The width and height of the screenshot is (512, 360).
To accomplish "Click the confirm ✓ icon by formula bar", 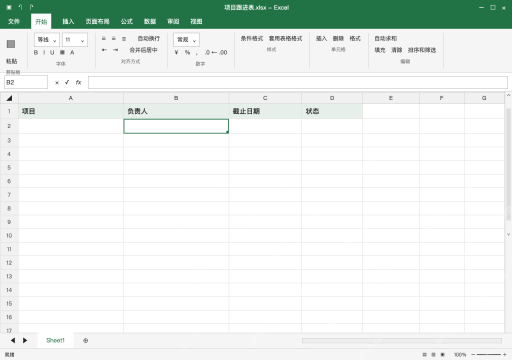I will click(x=67, y=82).
